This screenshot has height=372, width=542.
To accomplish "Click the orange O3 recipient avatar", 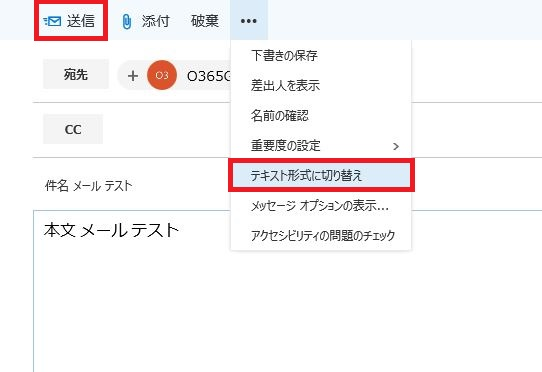I will (162, 75).
